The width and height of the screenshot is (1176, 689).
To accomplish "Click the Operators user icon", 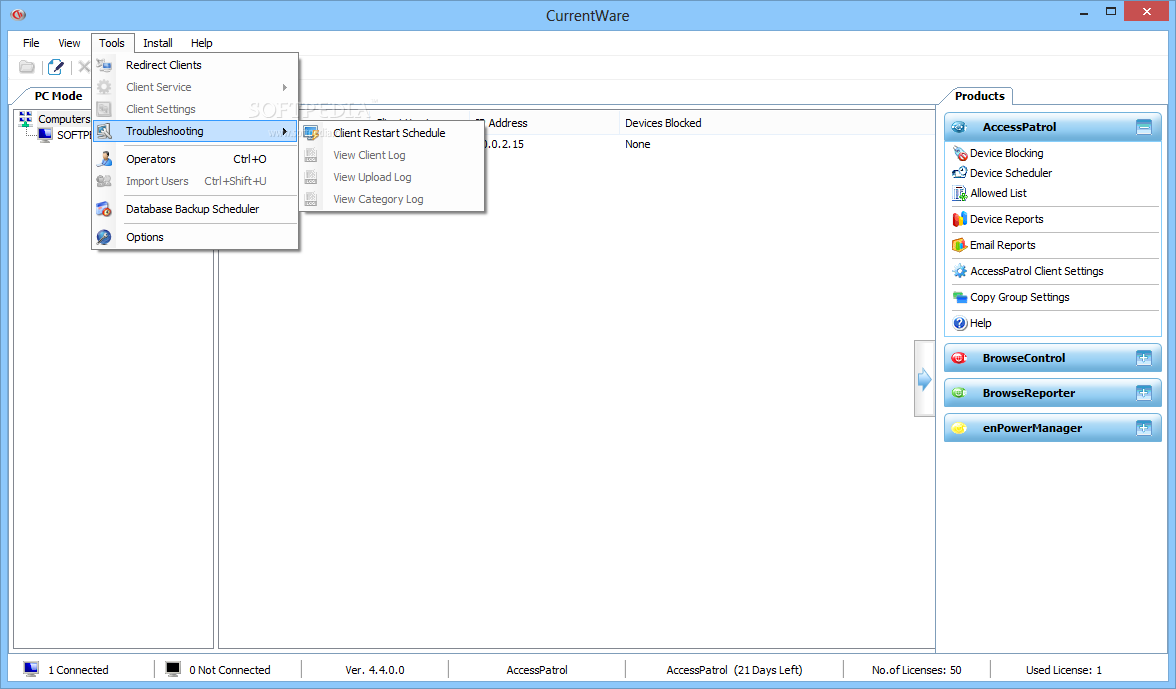I will (x=104, y=159).
